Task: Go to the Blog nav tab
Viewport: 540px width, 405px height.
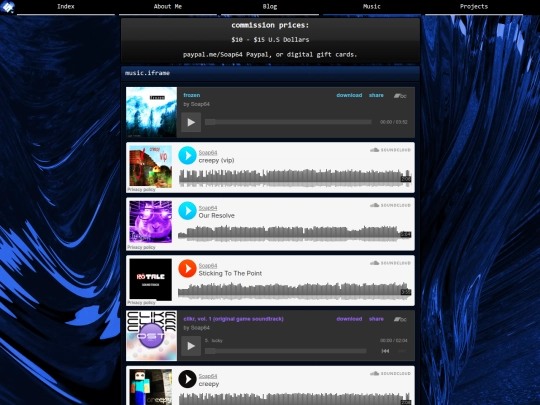Action: (x=270, y=7)
